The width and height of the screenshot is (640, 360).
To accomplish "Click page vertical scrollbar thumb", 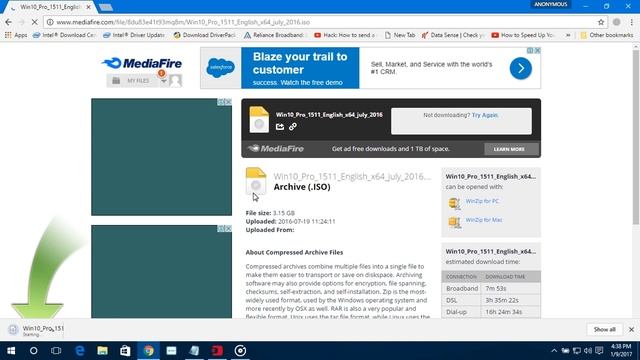I will (x=636, y=137).
